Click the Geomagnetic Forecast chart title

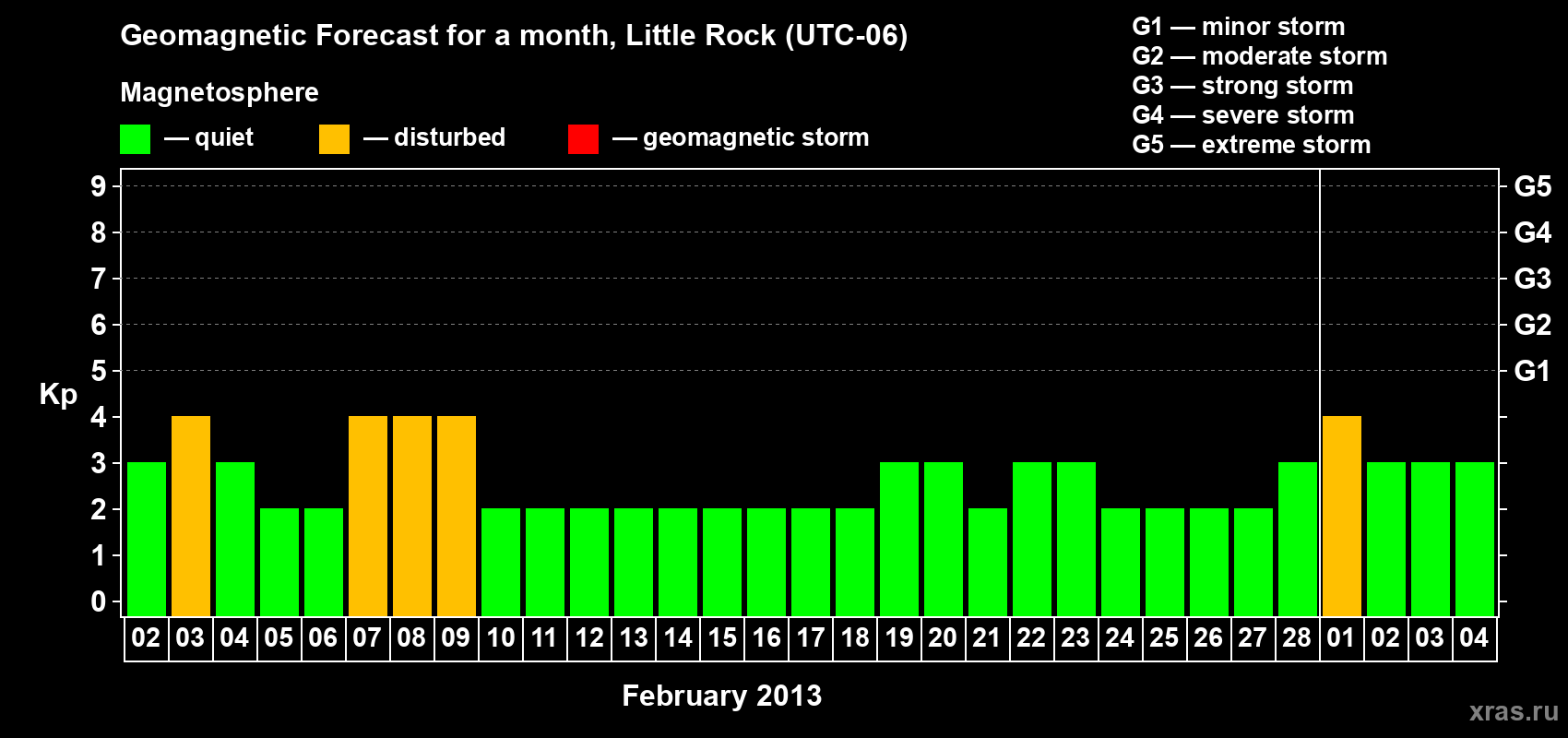point(514,36)
